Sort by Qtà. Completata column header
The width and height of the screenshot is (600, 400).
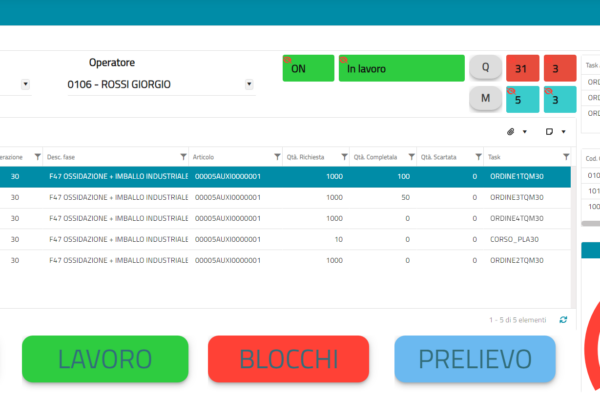tap(375, 157)
